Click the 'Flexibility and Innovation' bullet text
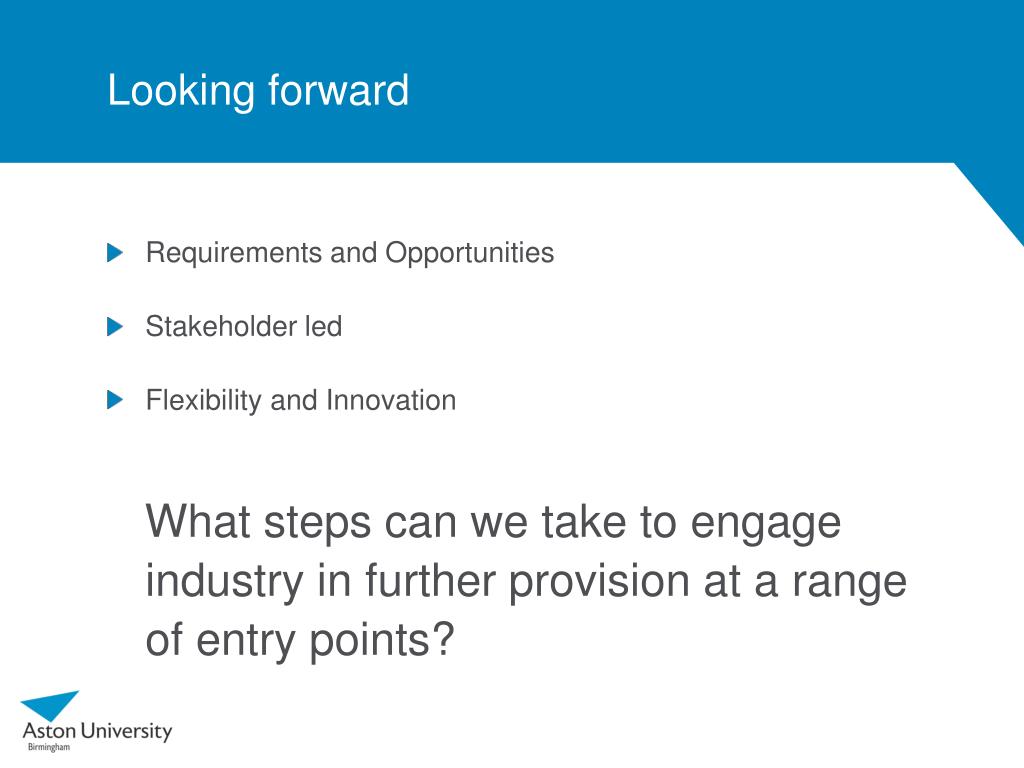The height and width of the screenshot is (768, 1024). pyautogui.click(x=300, y=400)
